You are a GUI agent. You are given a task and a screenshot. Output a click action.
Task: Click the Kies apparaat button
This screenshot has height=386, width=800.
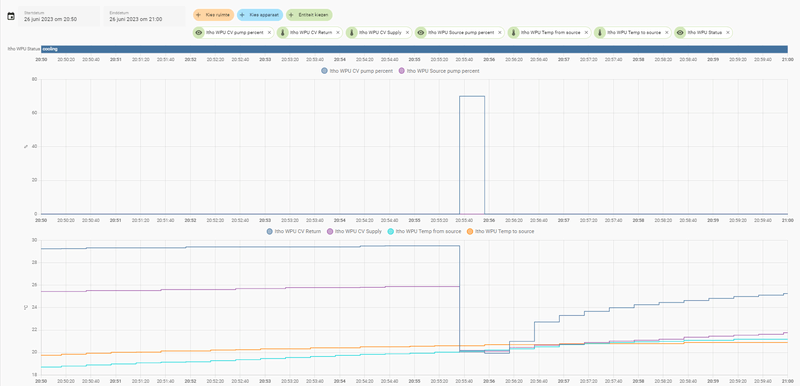coord(260,15)
